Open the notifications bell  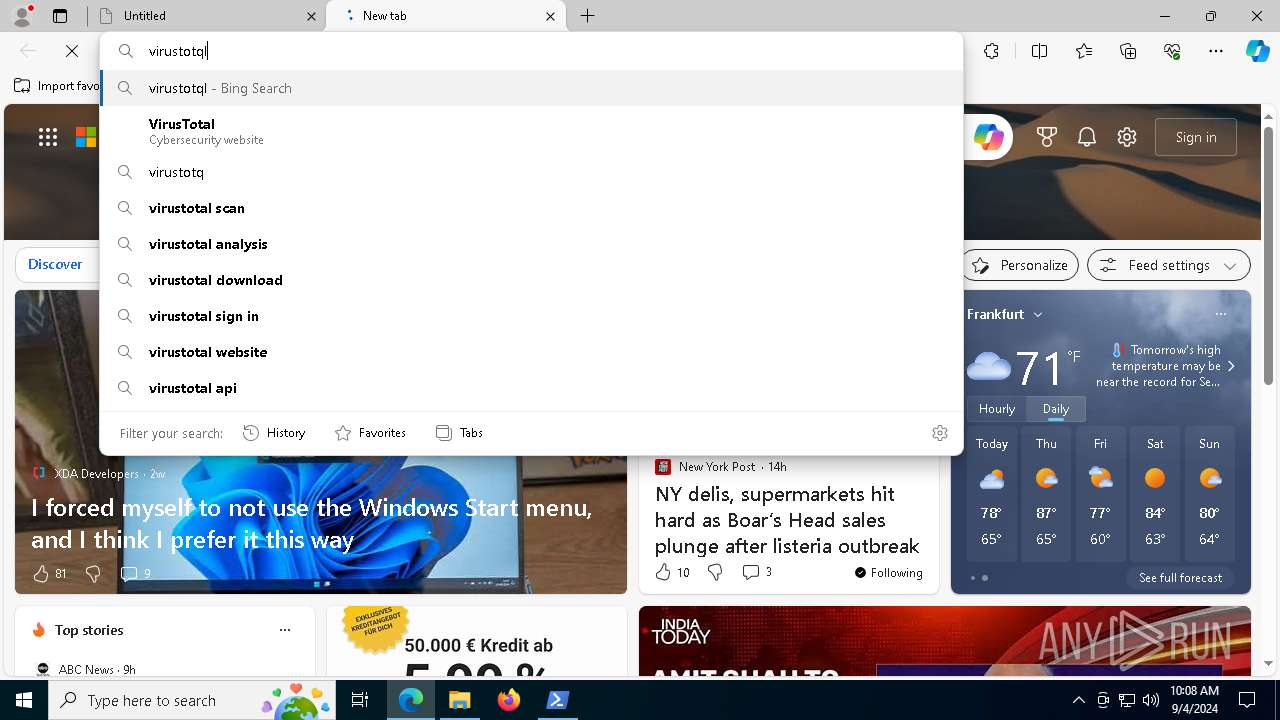1087,137
